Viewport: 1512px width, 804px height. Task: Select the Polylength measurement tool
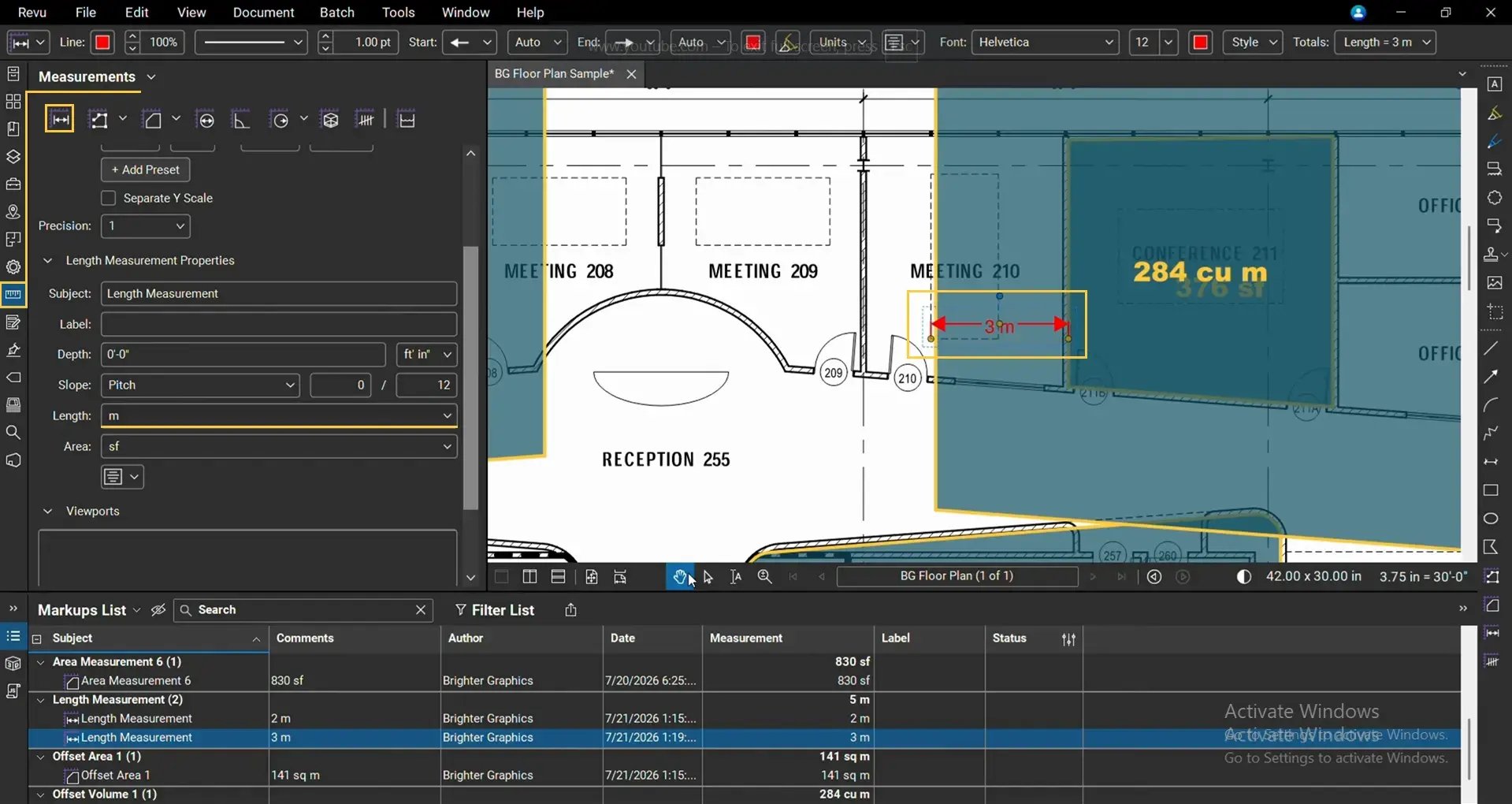[98, 120]
